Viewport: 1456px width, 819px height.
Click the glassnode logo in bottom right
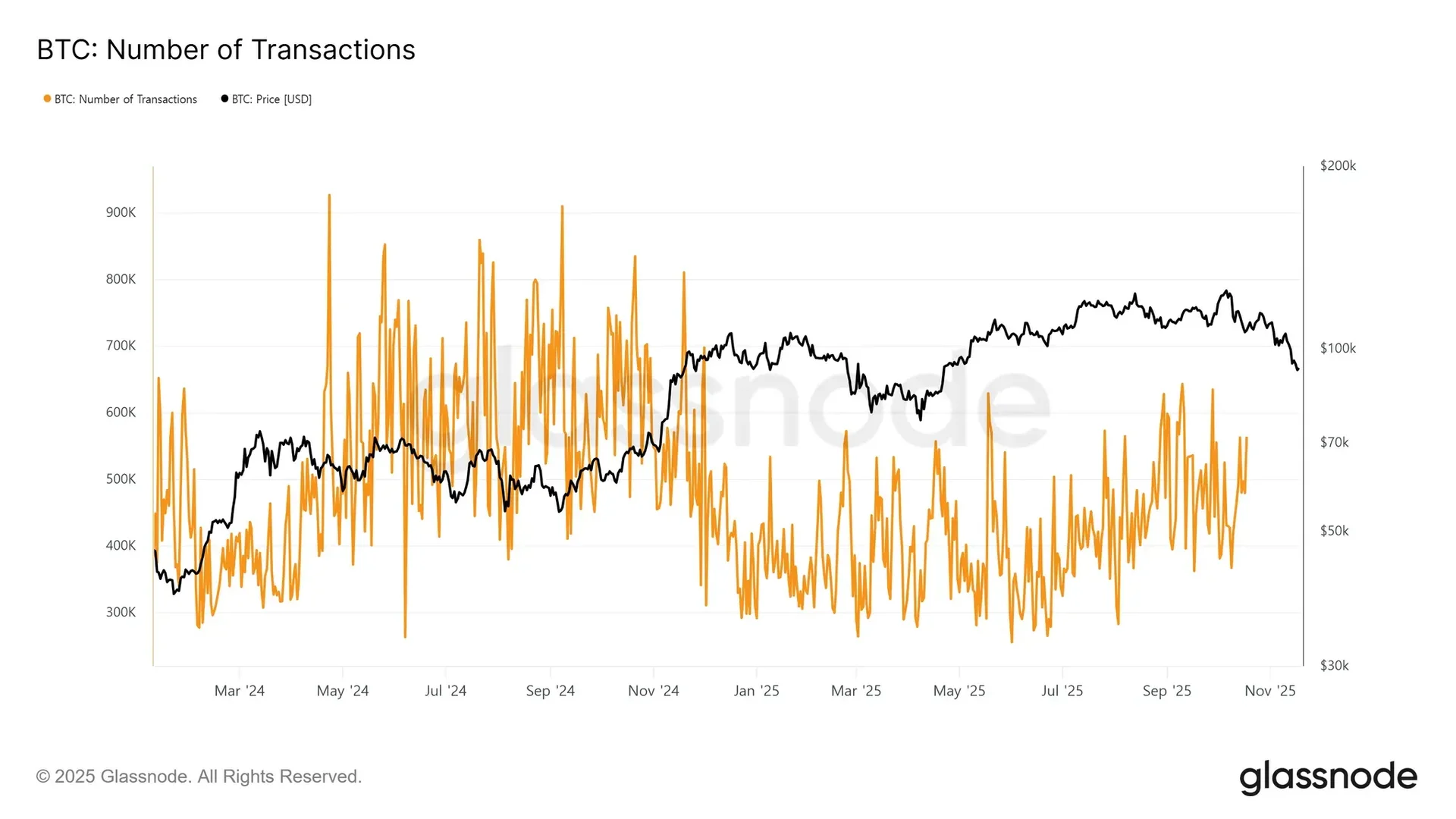click(1328, 777)
